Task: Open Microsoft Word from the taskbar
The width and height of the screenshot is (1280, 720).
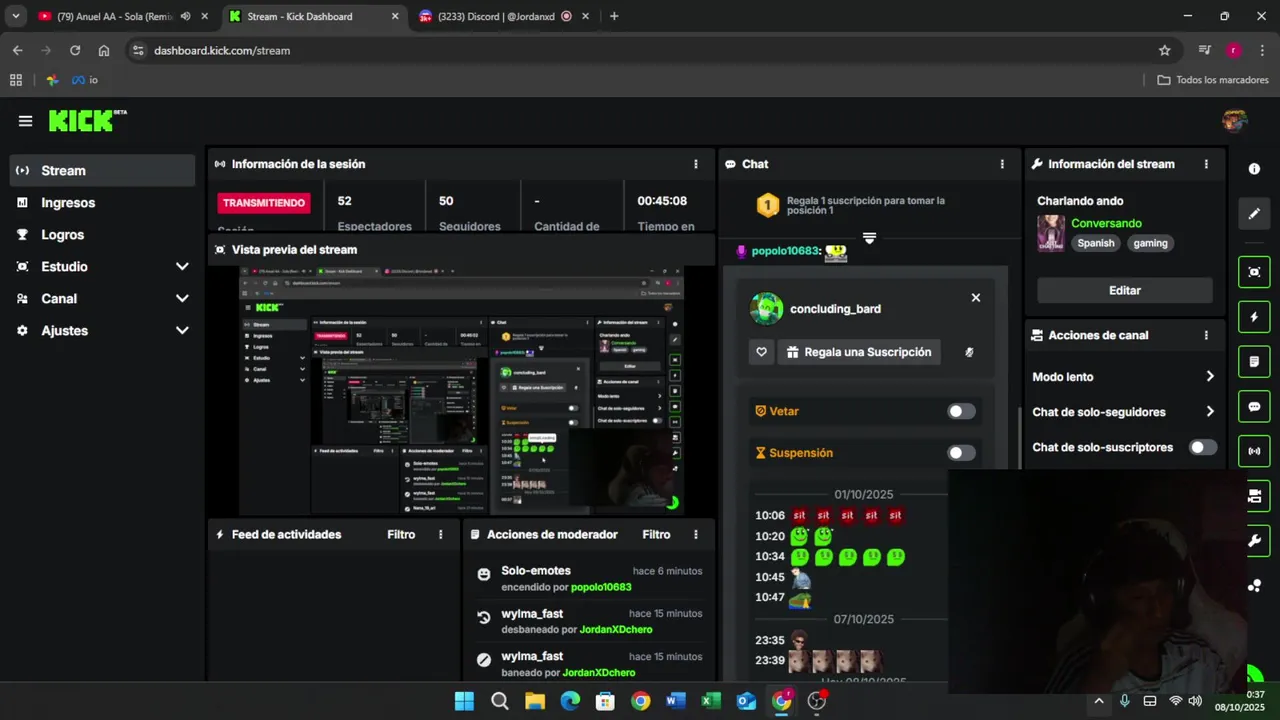Action: coord(676,701)
